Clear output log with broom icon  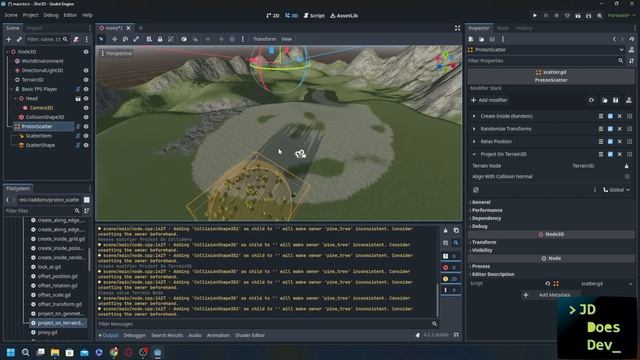click(445, 231)
